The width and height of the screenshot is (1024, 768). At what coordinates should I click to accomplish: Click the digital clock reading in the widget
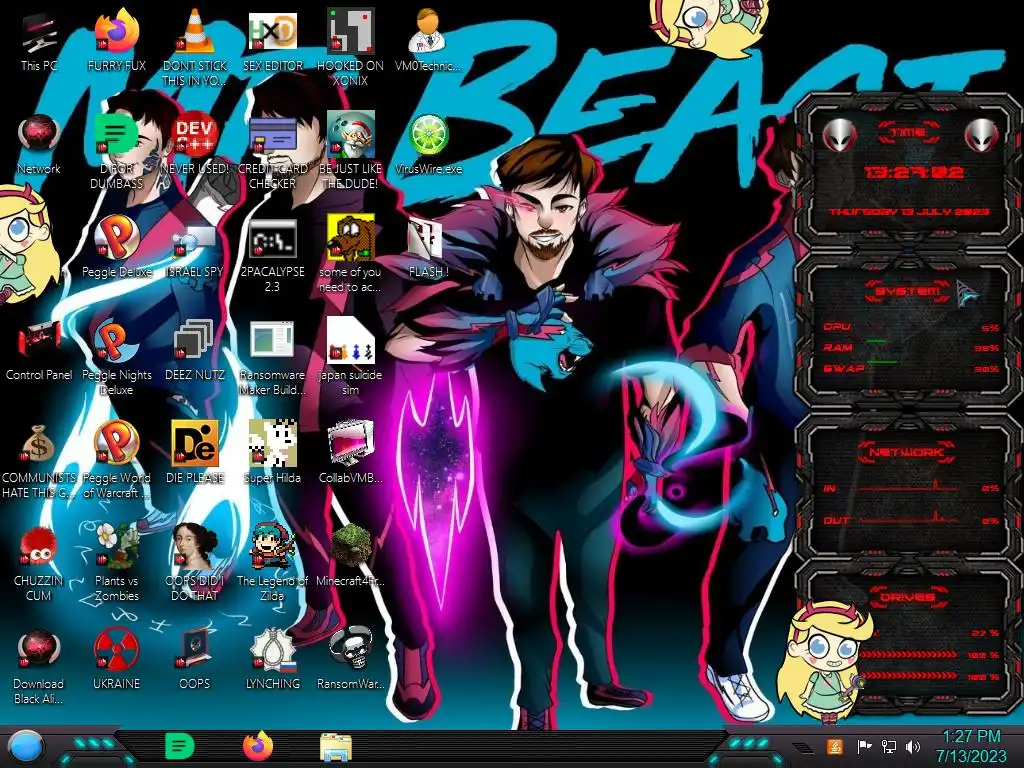(913, 172)
